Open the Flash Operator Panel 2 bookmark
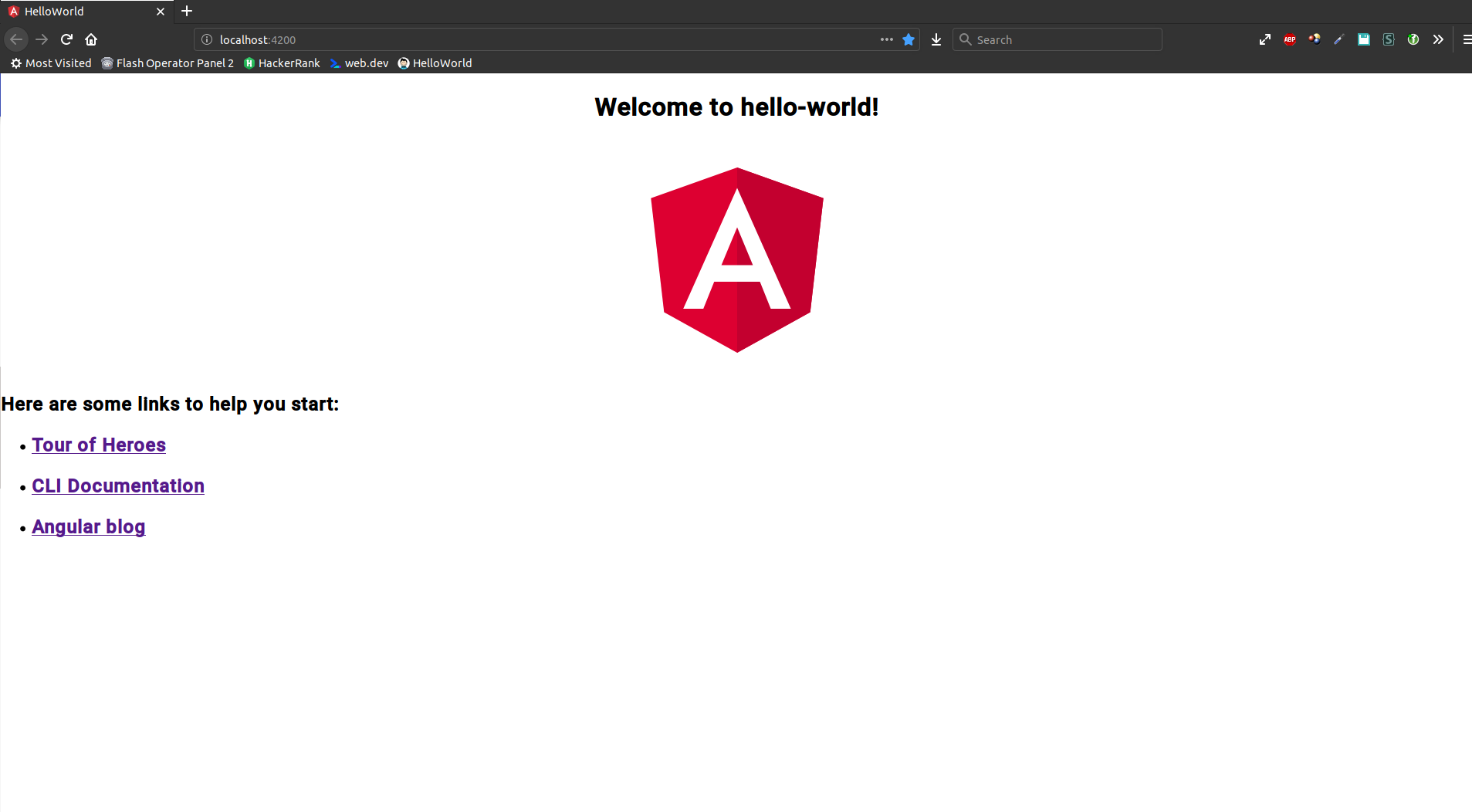1472x812 pixels. 168,63
